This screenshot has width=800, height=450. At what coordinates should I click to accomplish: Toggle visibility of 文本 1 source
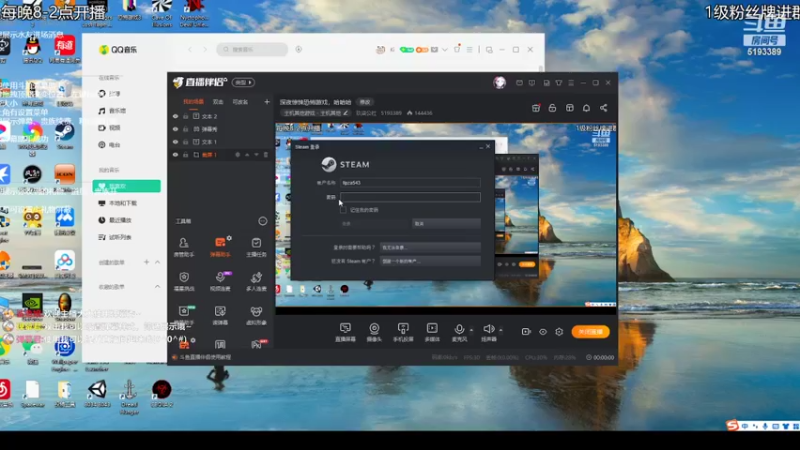tap(176, 142)
